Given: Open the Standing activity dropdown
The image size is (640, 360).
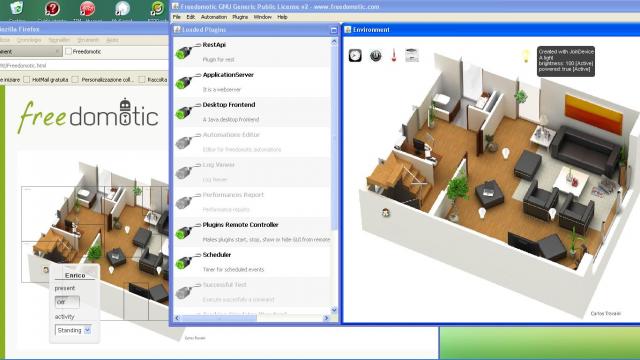Looking at the screenshot, I should (x=73, y=330).
